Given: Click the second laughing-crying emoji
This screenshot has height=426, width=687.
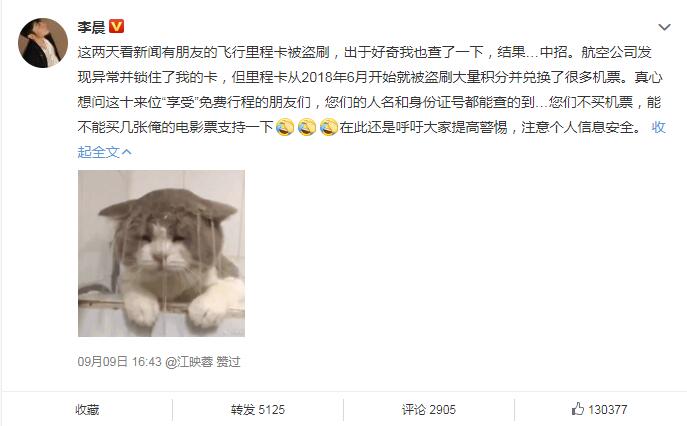Looking at the screenshot, I should click(x=307, y=127).
